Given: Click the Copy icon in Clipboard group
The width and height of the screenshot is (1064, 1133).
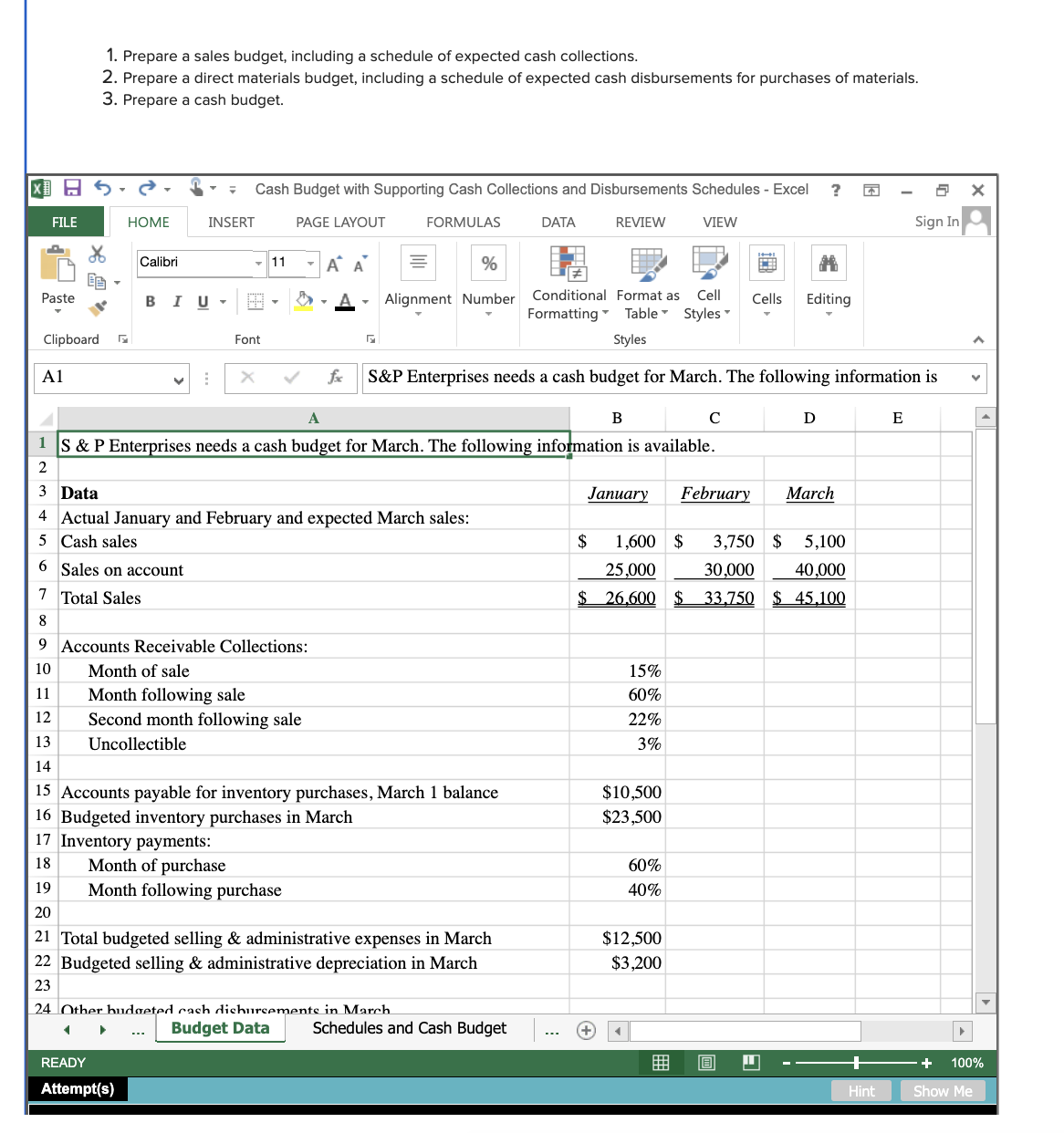Looking at the screenshot, I should 97,281.
